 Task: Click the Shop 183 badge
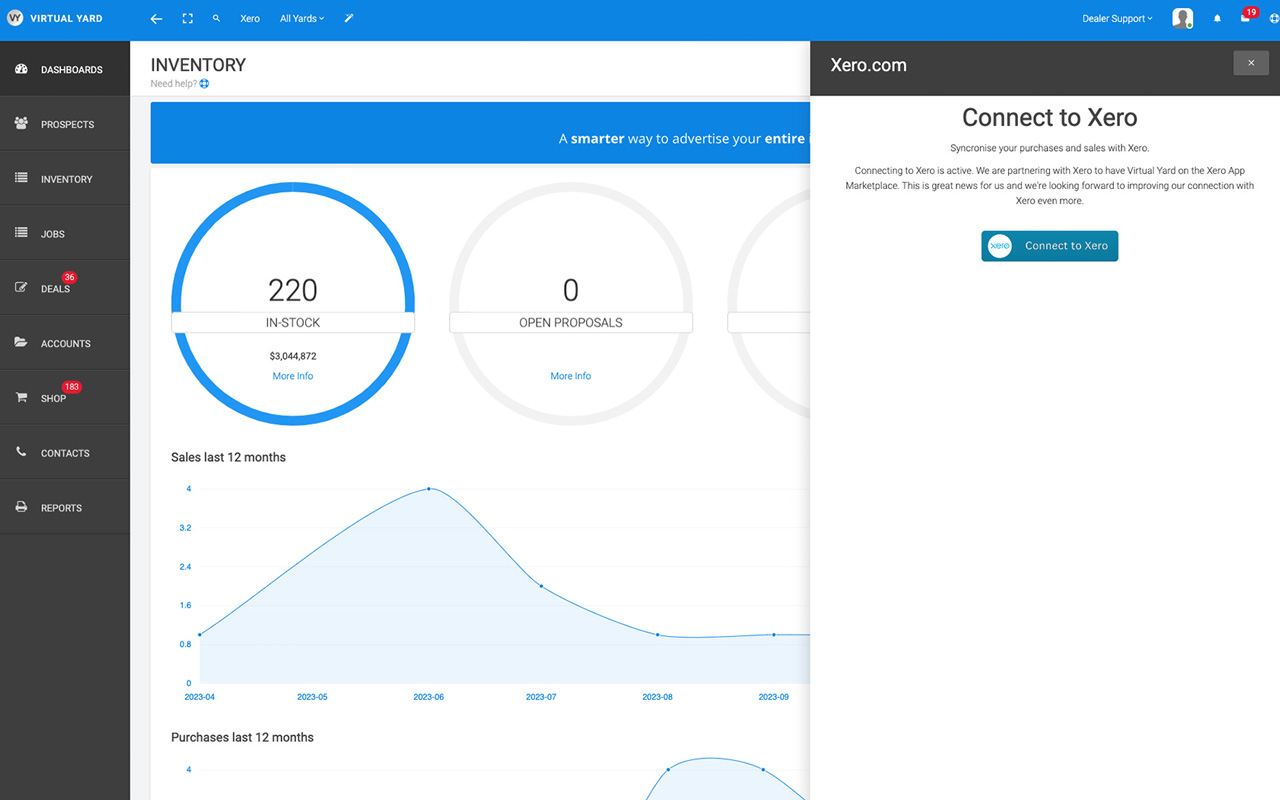tap(72, 387)
